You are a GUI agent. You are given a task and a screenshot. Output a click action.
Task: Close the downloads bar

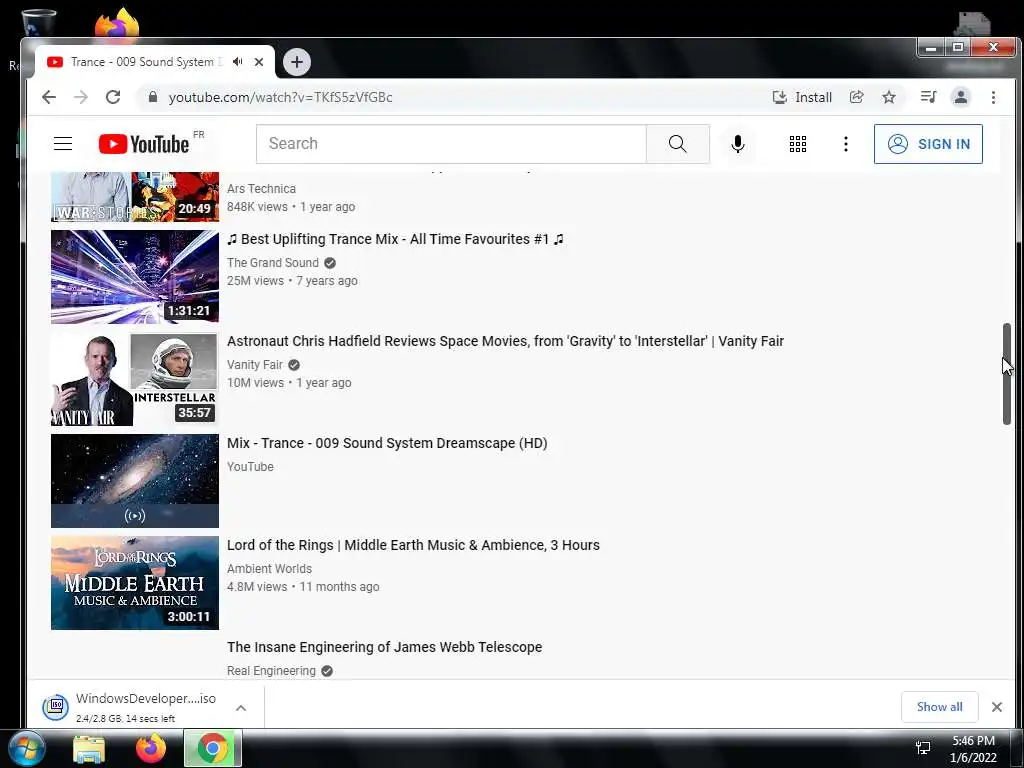(x=997, y=707)
